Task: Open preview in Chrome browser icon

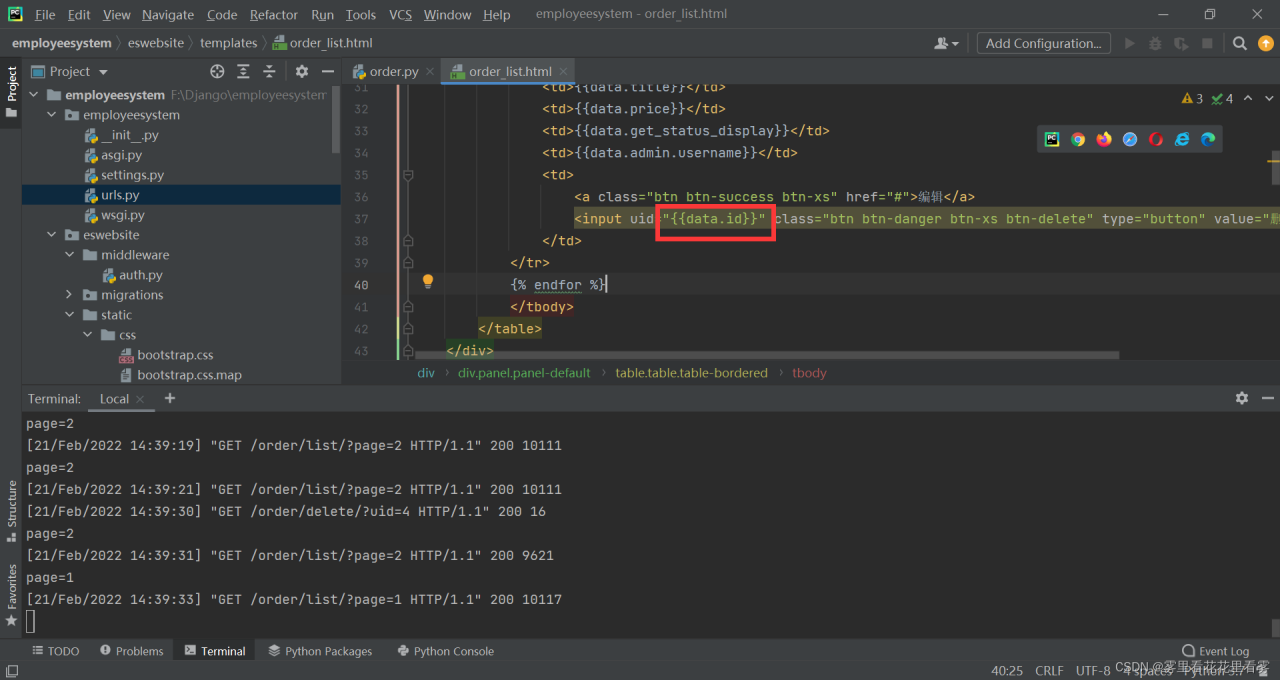Action: (x=1078, y=139)
